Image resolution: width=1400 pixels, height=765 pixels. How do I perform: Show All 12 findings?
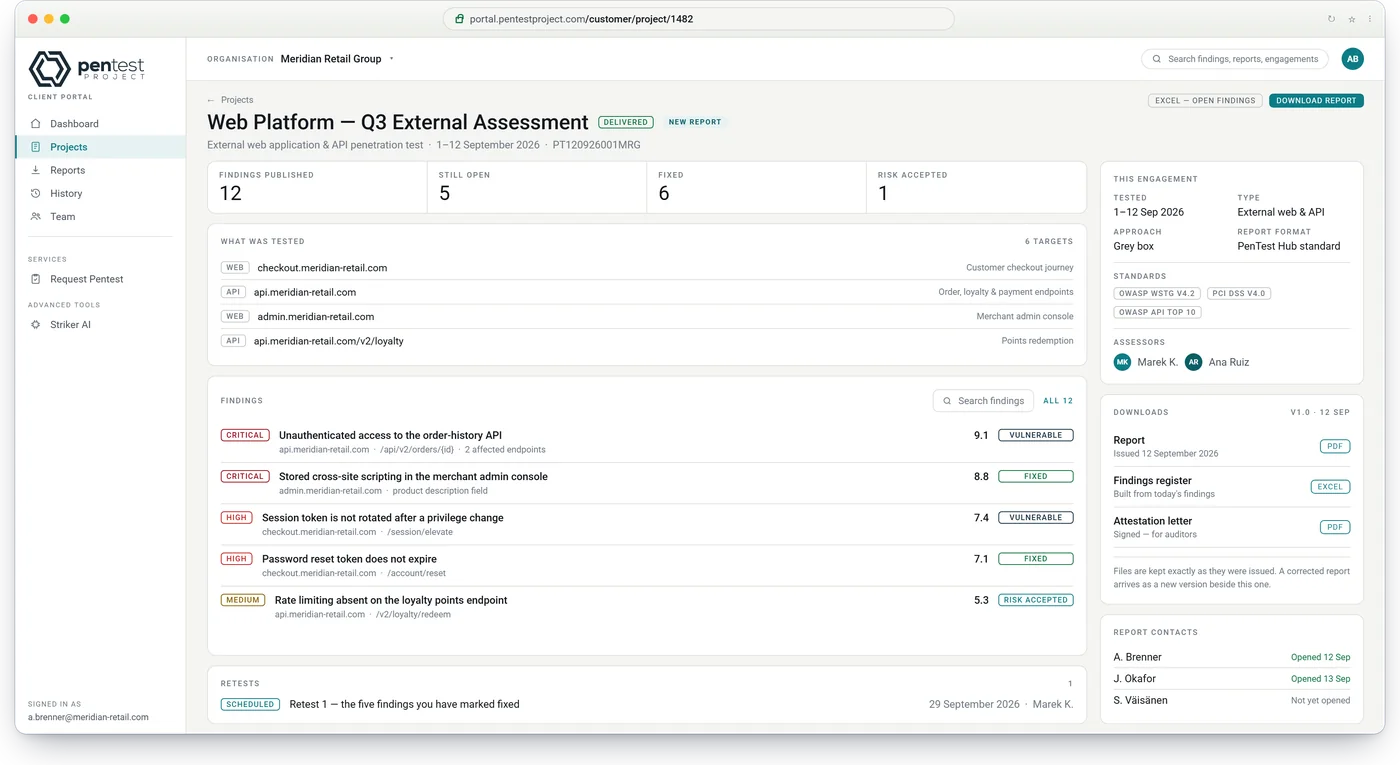pos(1058,401)
